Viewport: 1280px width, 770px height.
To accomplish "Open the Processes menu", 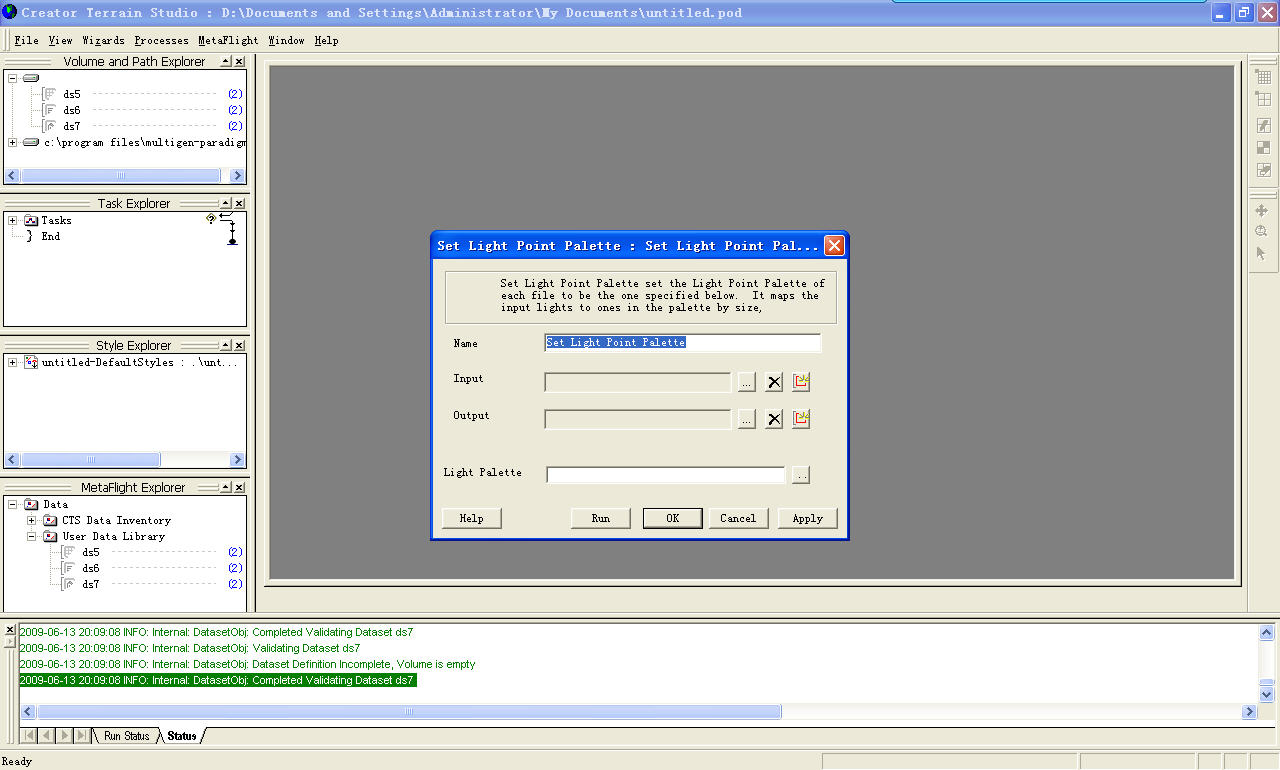I will tap(161, 41).
